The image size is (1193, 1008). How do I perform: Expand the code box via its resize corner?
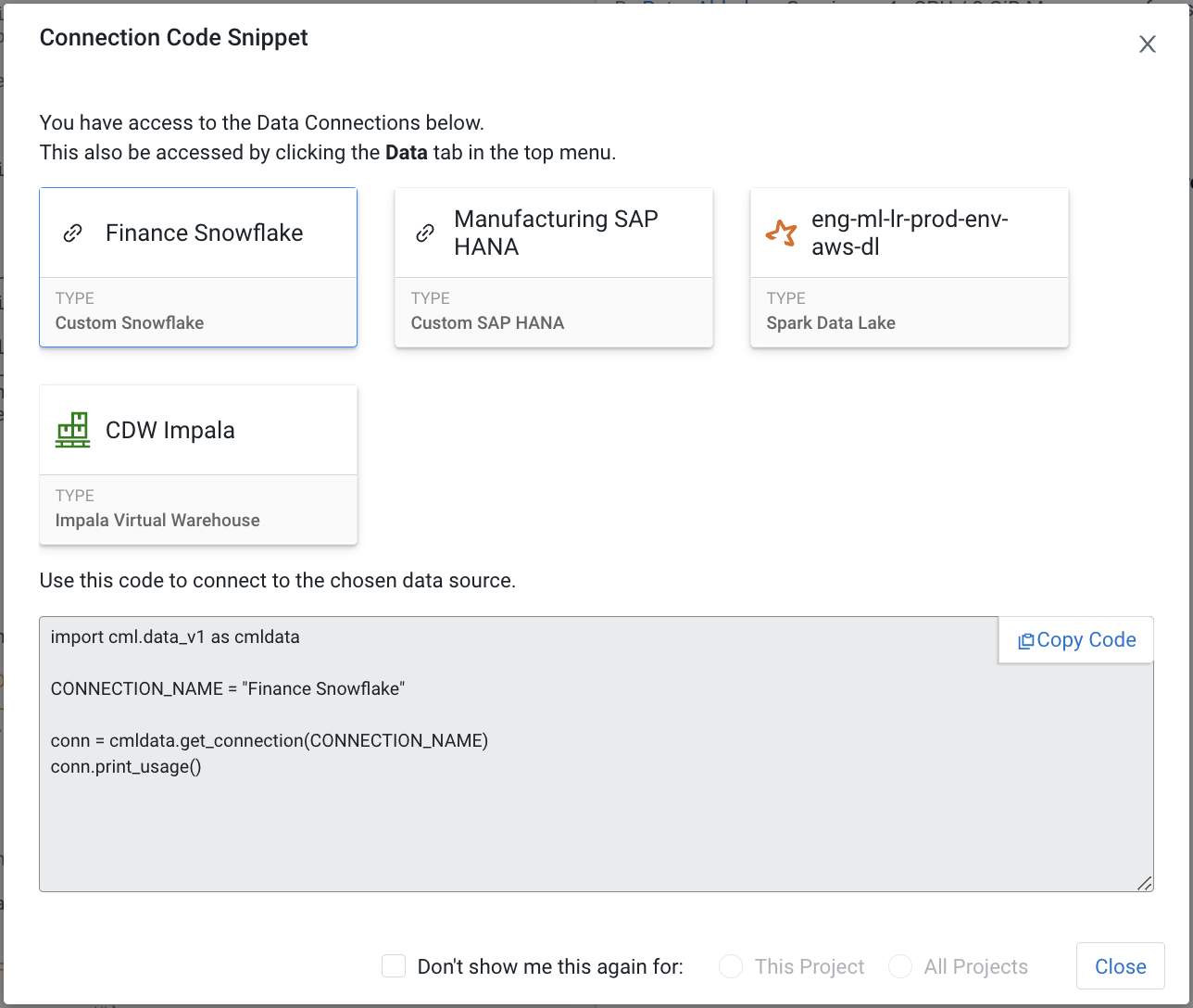click(1143, 885)
